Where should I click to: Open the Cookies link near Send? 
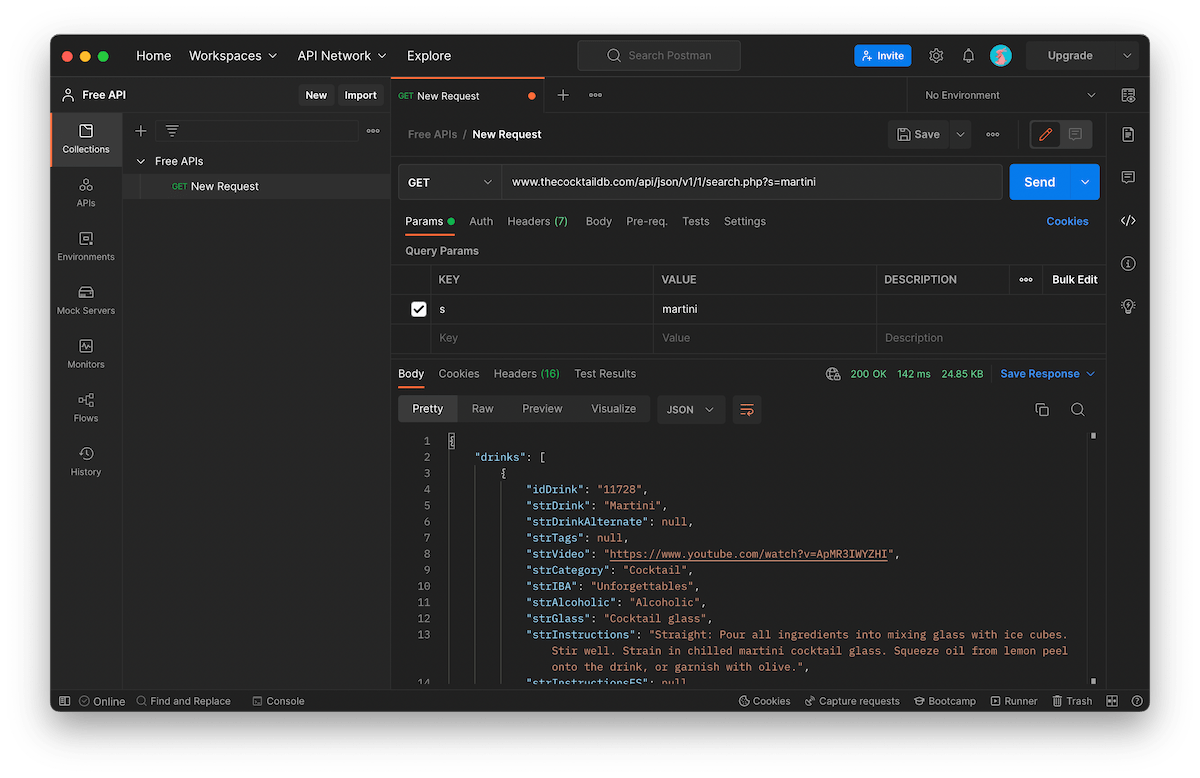pos(1067,221)
